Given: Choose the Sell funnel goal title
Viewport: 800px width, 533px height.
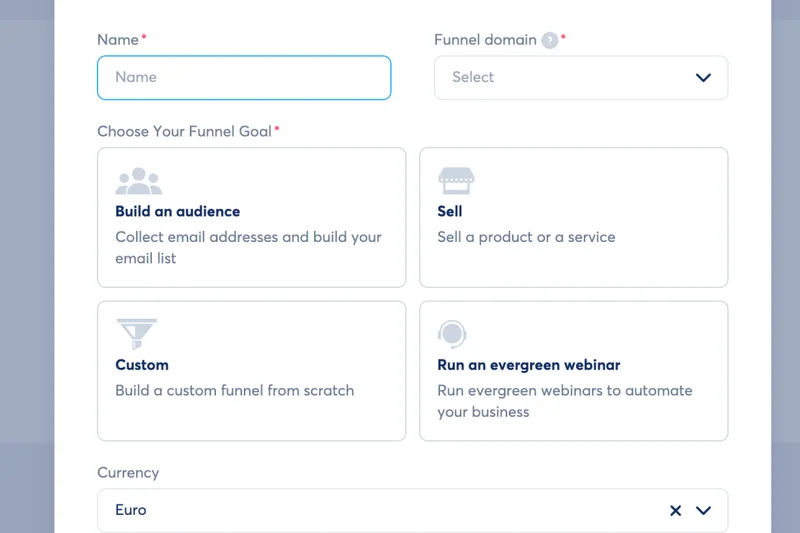Looking at the screenshot, I should 450,211.
